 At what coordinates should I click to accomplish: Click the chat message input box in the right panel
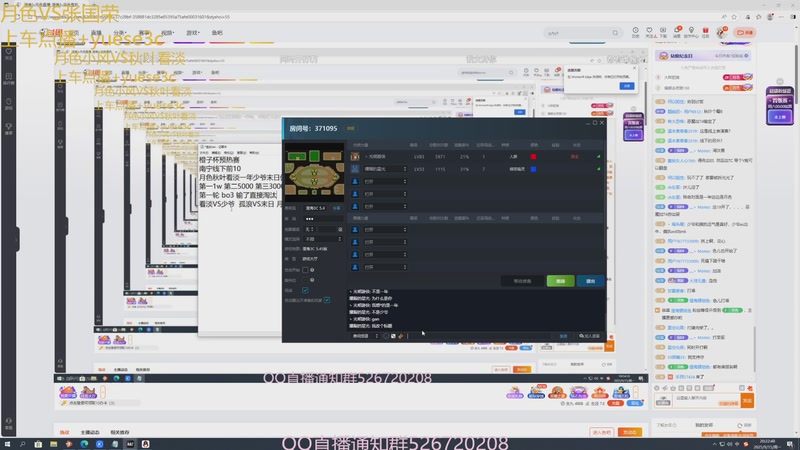pyautogui.click(x=707, y=401)
